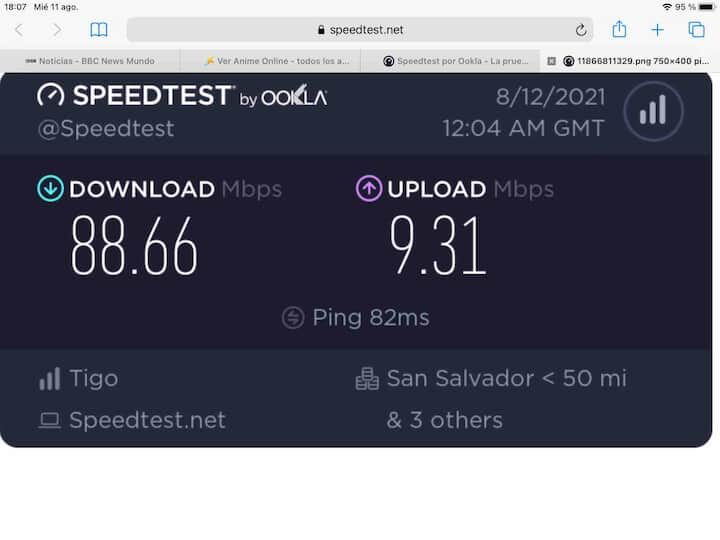The height and width of the screenshot is (540, 720).
Task: Close the 11866811329.png tab
Action: coord(551,61)
